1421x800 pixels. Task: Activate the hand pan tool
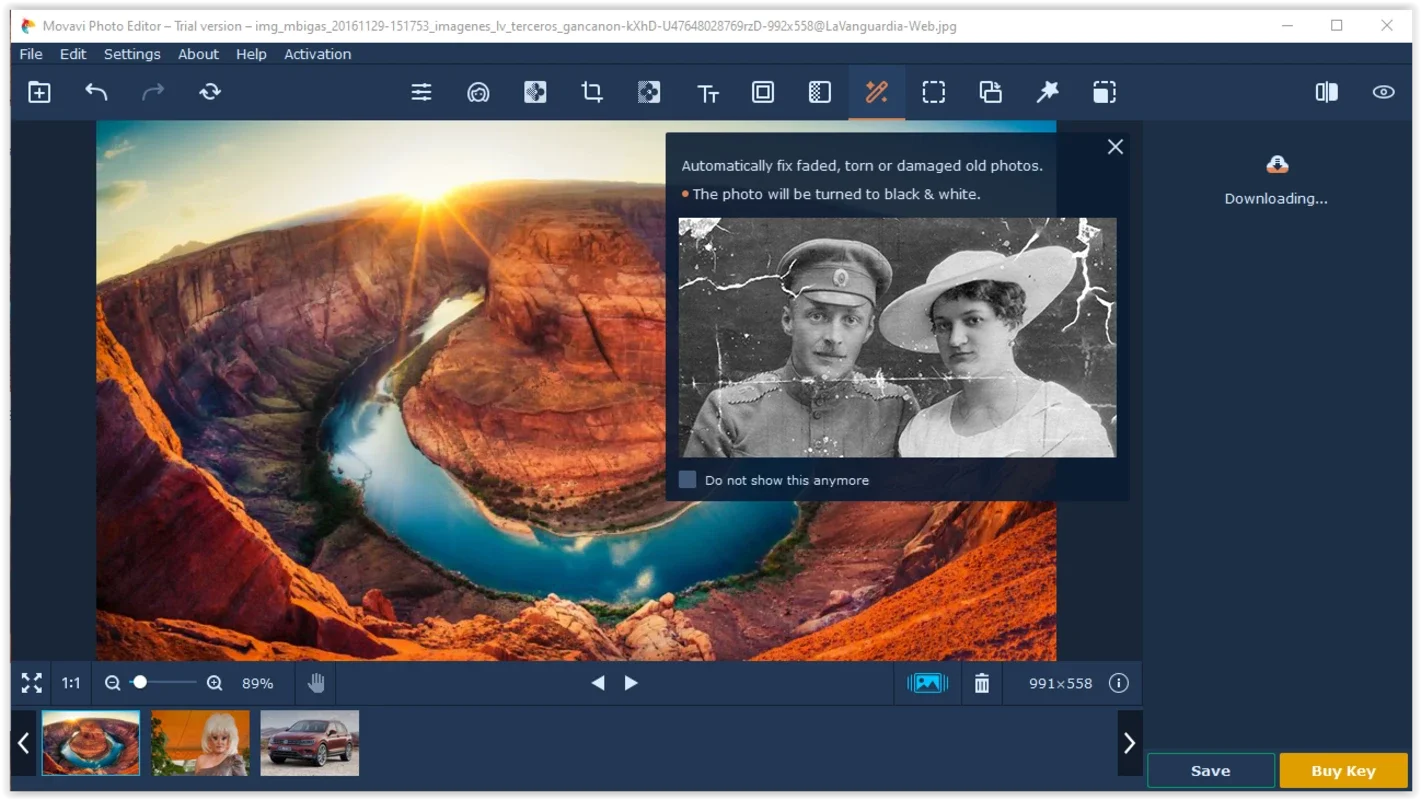[316, 683]
